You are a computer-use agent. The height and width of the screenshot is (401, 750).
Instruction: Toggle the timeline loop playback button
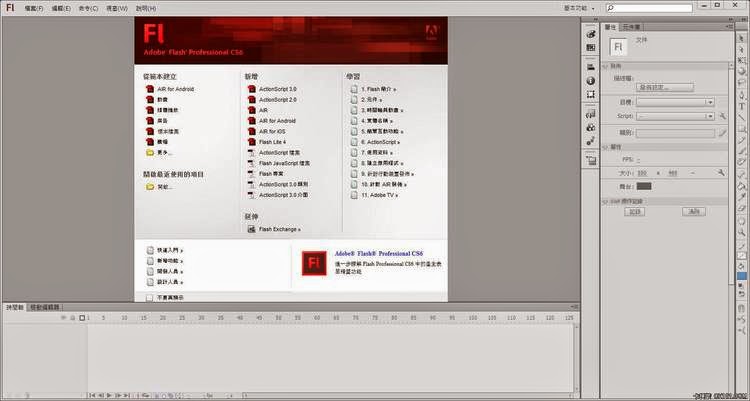146,396
